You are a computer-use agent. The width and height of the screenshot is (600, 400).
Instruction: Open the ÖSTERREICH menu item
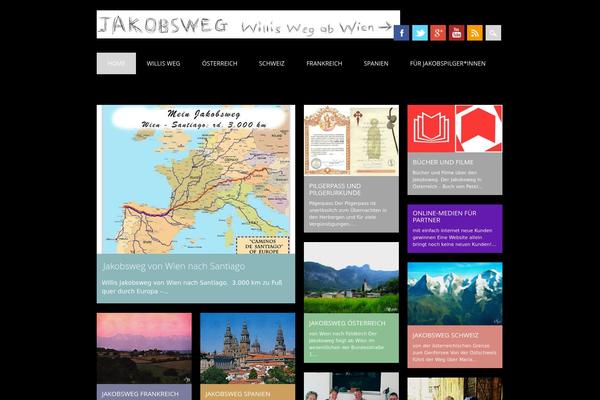tap(220, 64)
